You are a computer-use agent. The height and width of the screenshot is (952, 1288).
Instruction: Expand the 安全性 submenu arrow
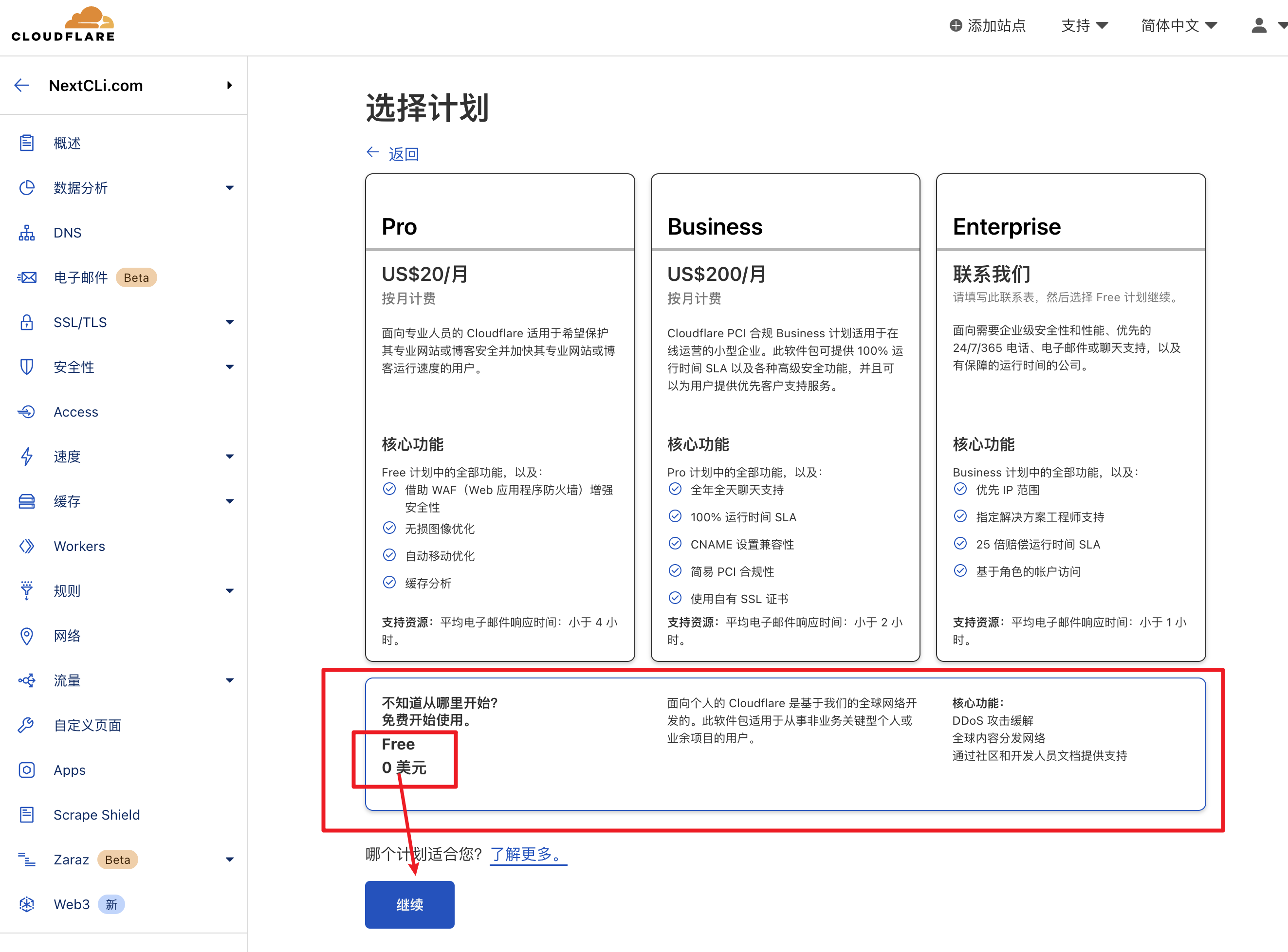pos(229,367)
